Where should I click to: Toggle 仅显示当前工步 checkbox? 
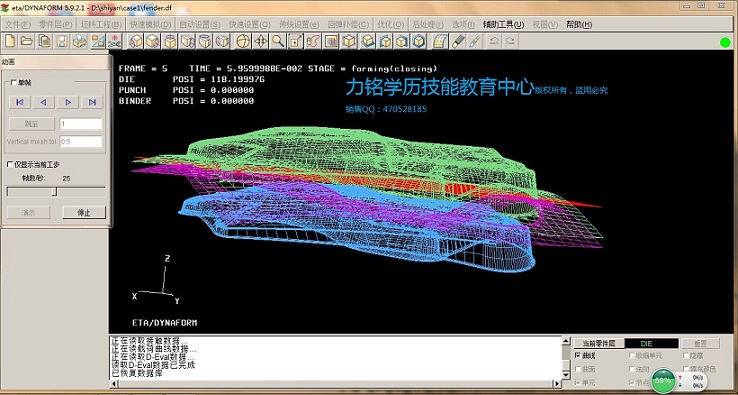point(9,164)
